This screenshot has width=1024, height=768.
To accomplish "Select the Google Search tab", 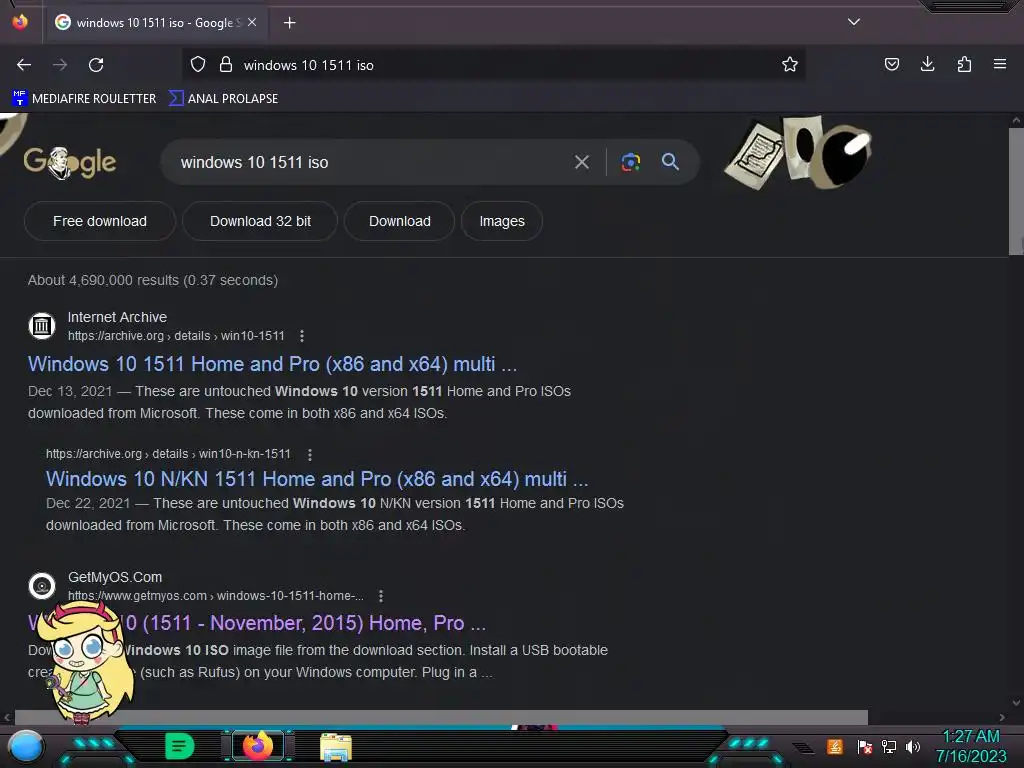I will [154, 23].
